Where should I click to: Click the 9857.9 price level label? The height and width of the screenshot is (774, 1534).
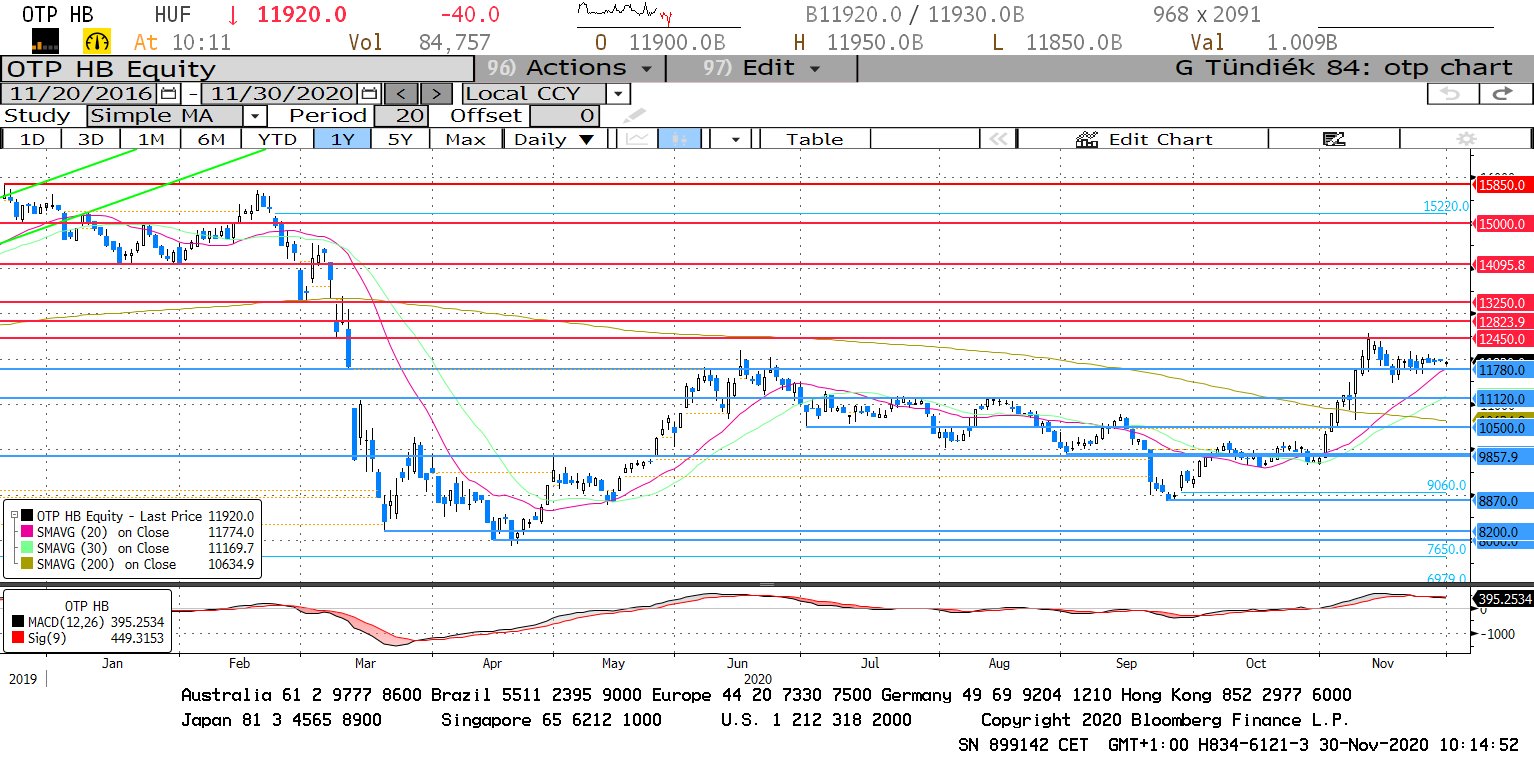click(1502, 456)
